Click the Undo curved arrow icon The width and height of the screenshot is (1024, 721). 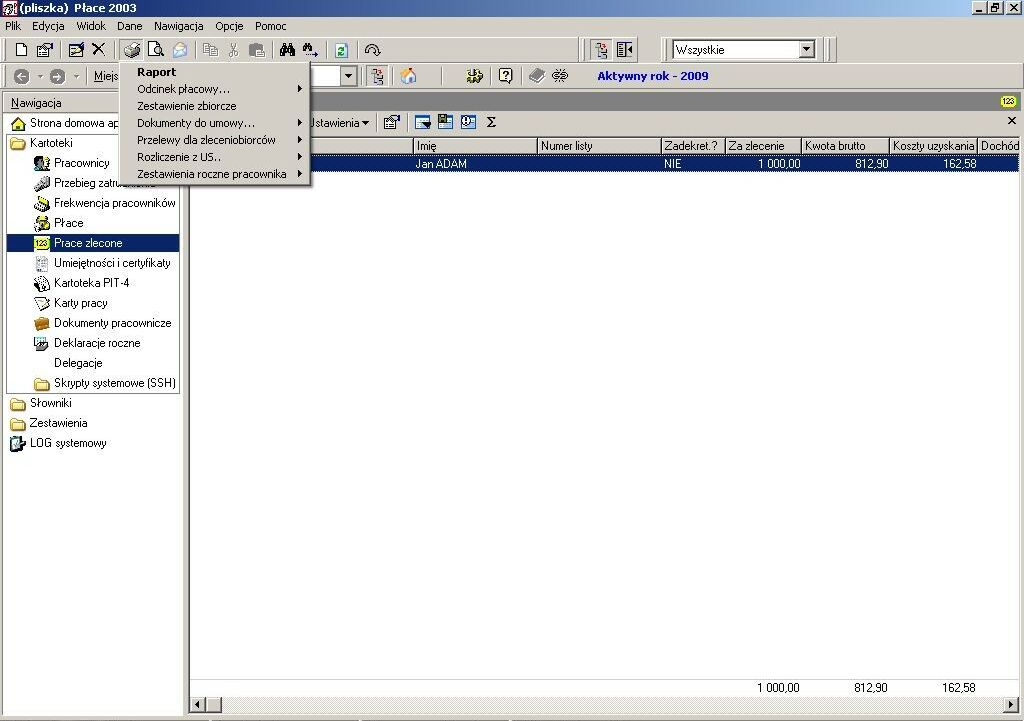[x=372, y=50]
